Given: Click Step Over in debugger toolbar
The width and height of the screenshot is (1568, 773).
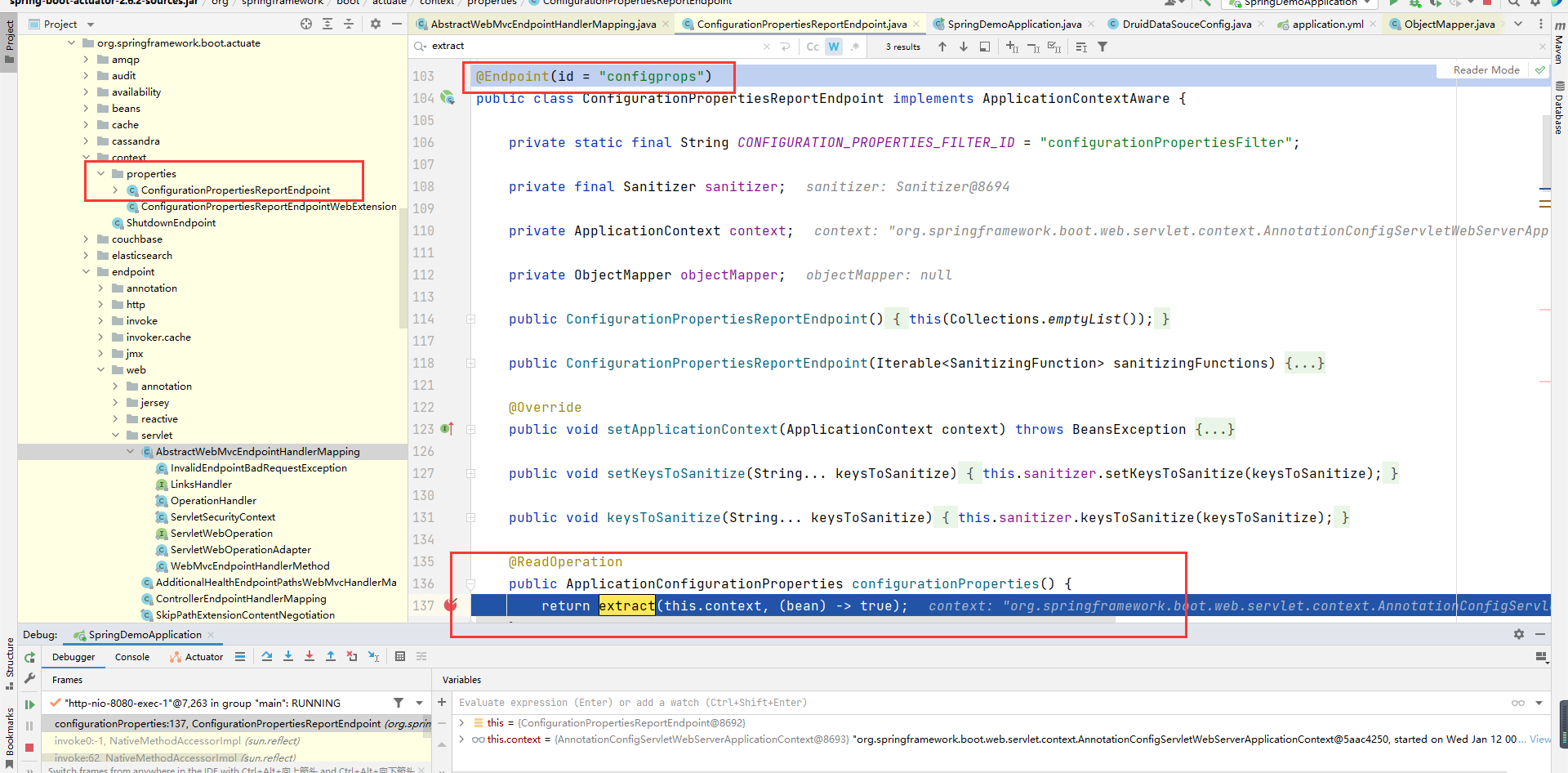Looking at the screenshot, I should tap(267, 656).
